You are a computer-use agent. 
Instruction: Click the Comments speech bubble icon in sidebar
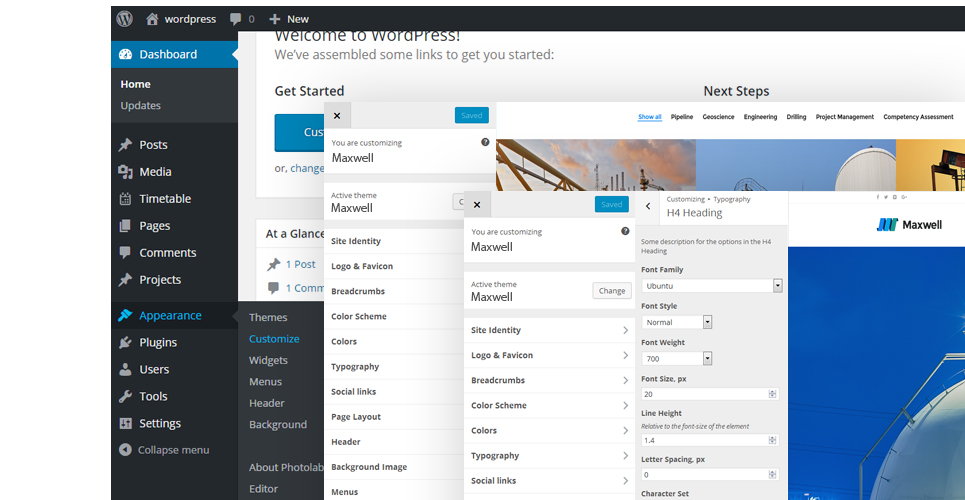point(126,252)
